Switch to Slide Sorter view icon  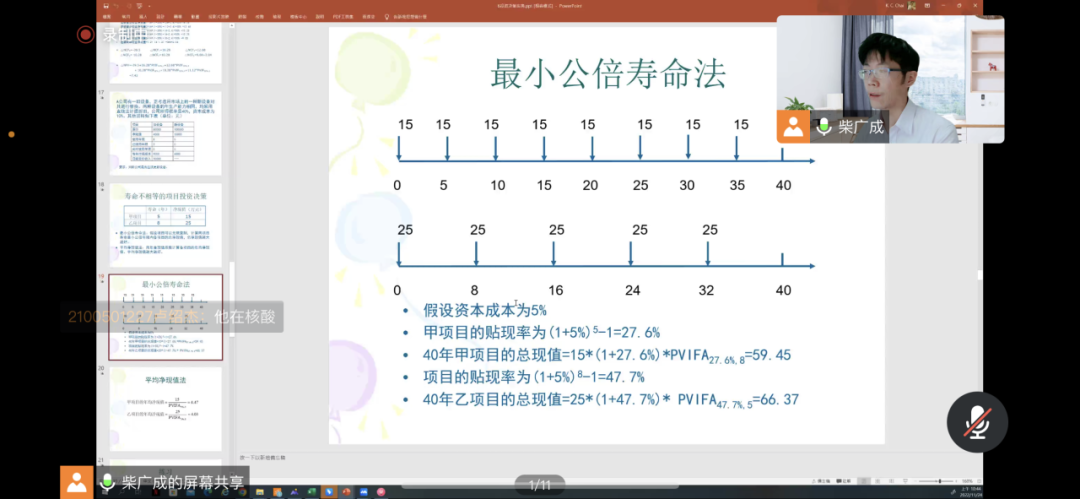[x=878, y=481]
